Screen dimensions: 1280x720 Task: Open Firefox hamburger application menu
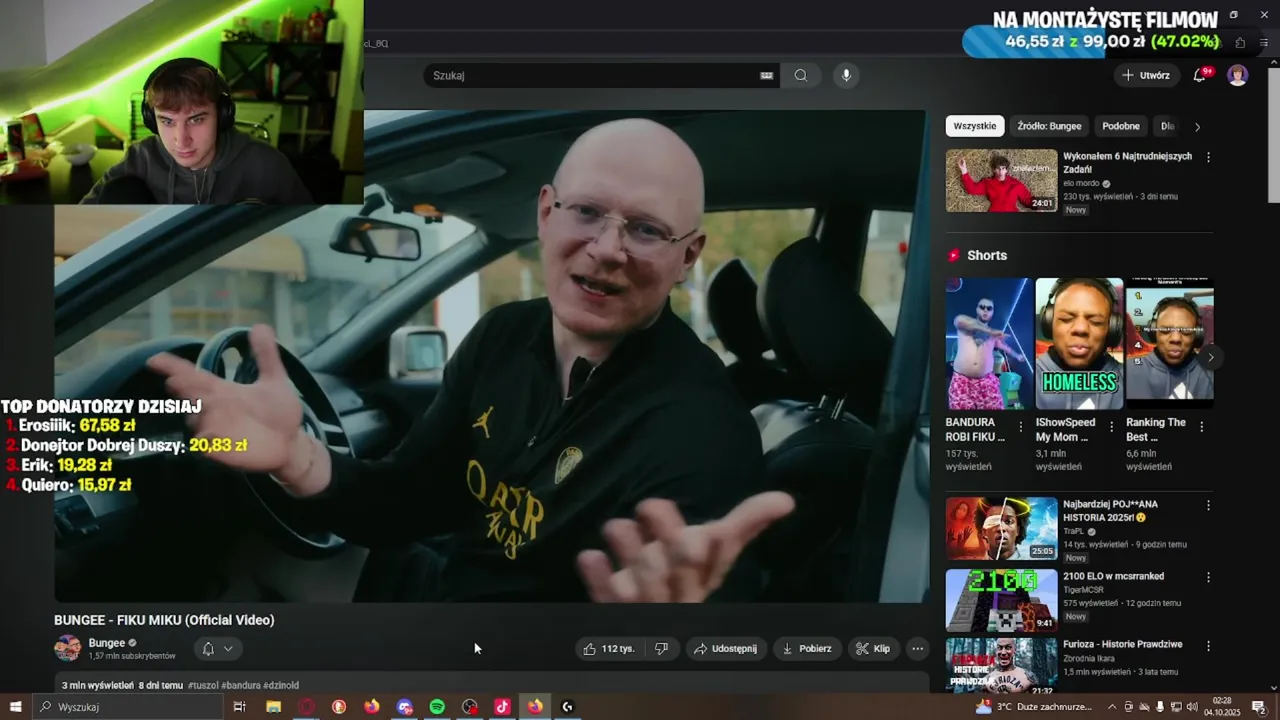1265,43
